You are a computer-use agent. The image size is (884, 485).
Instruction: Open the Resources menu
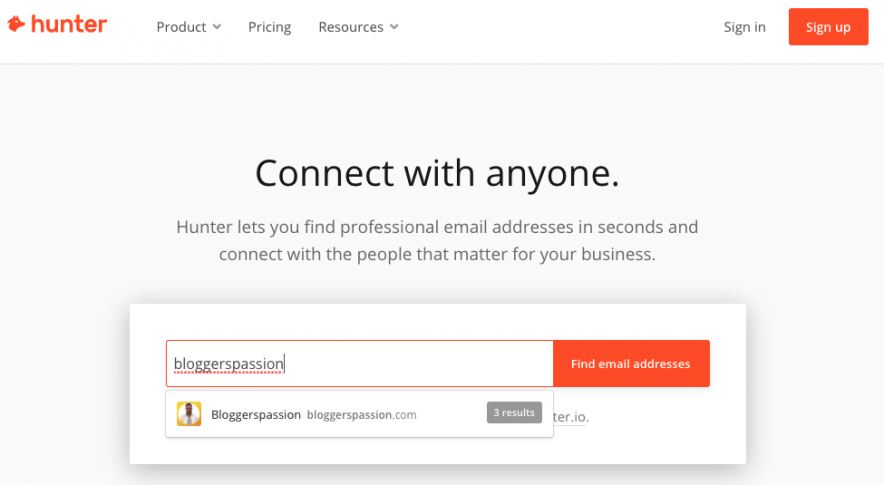[350, 27]
